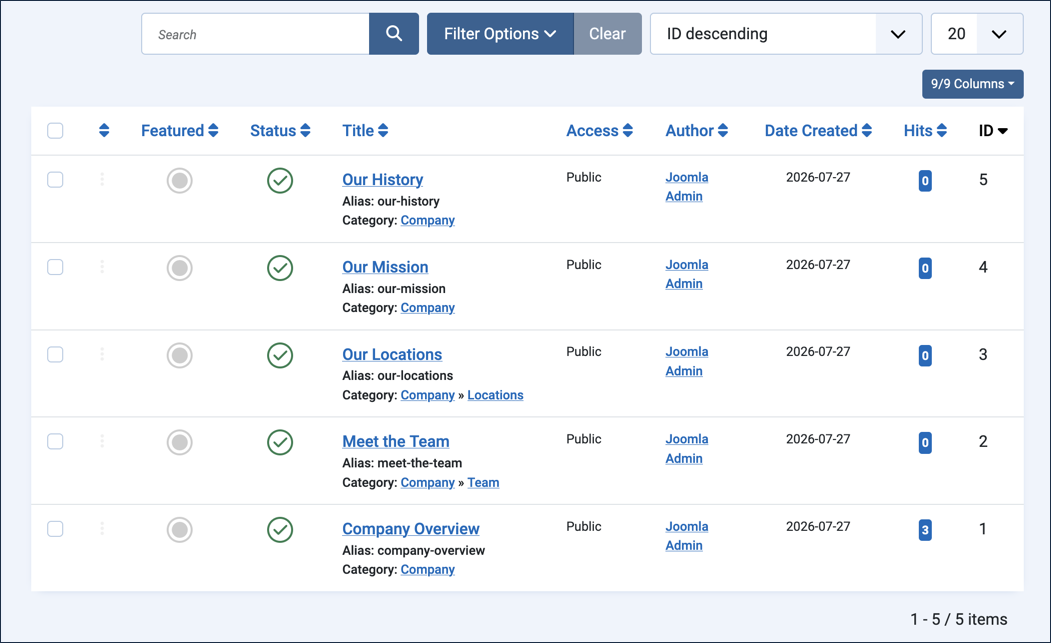
Task: Click the Clear filters button
Action: [607, 34]
